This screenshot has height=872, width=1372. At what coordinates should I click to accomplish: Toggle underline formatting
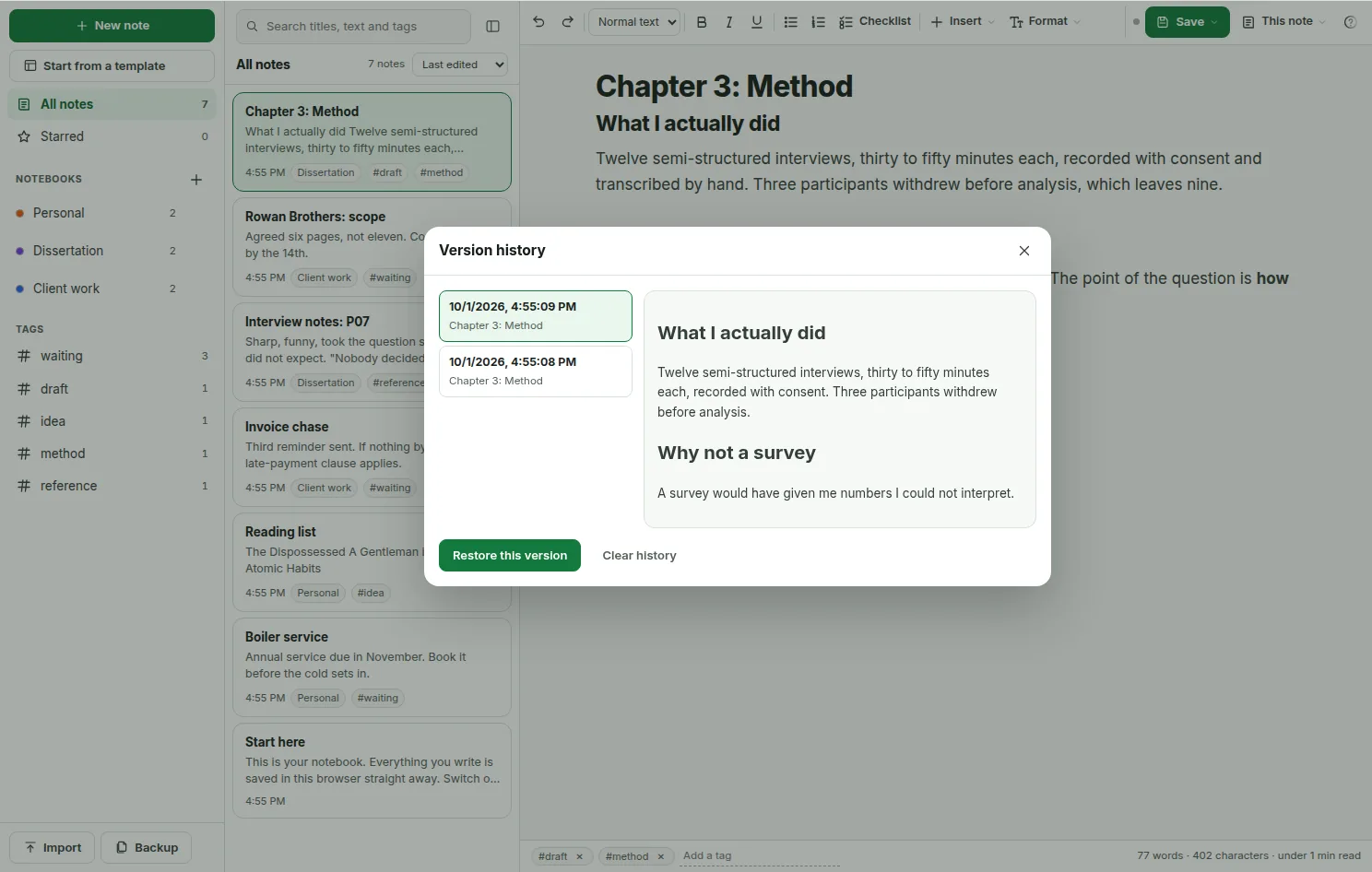[757, 22]
